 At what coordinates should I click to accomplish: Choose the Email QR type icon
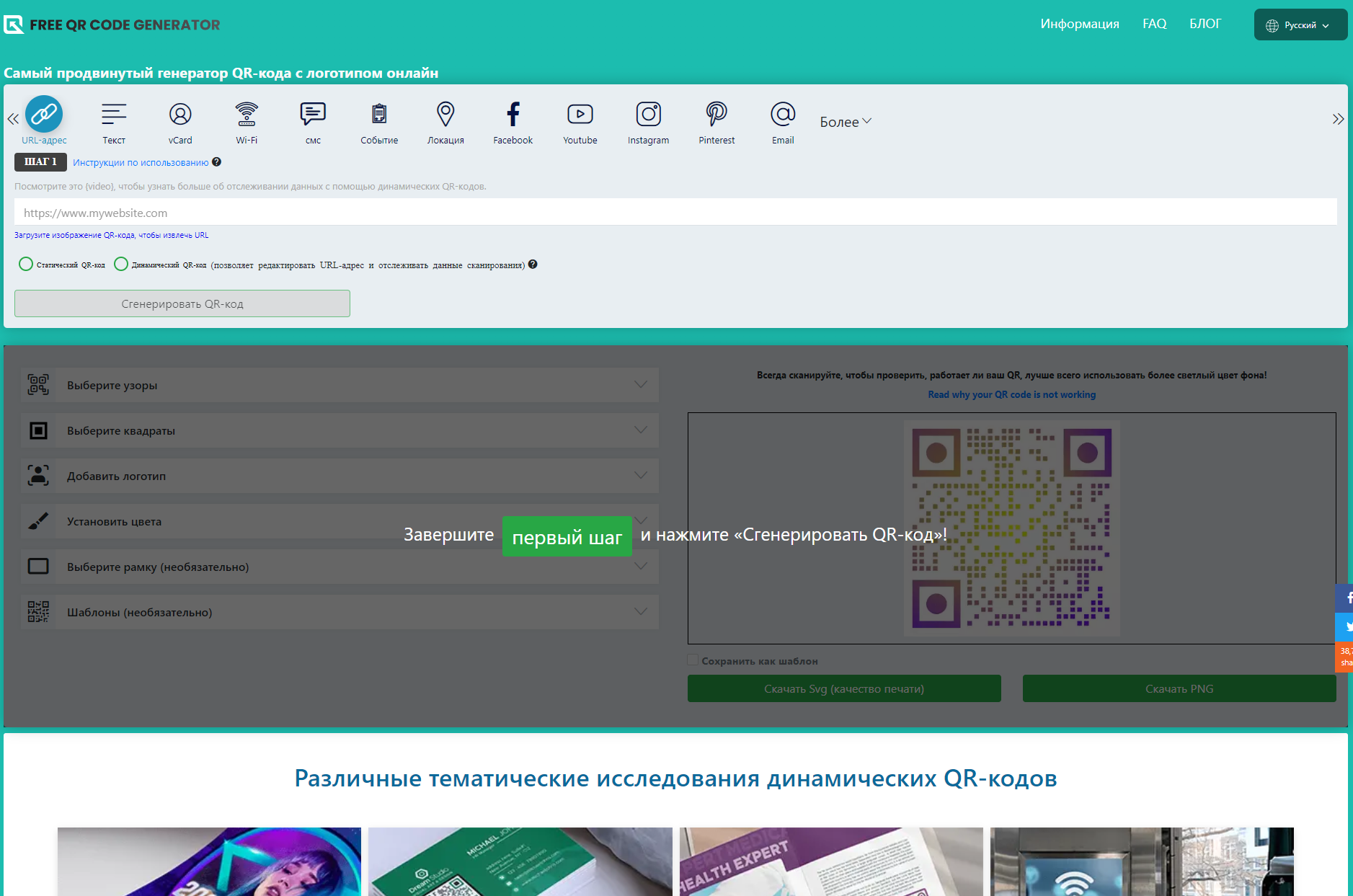pyautogui.click(x=783, y=114)
